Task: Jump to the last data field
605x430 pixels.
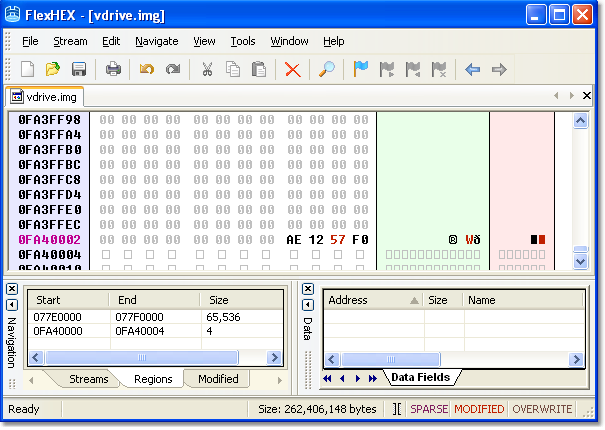Action: [x=372, y=378]
